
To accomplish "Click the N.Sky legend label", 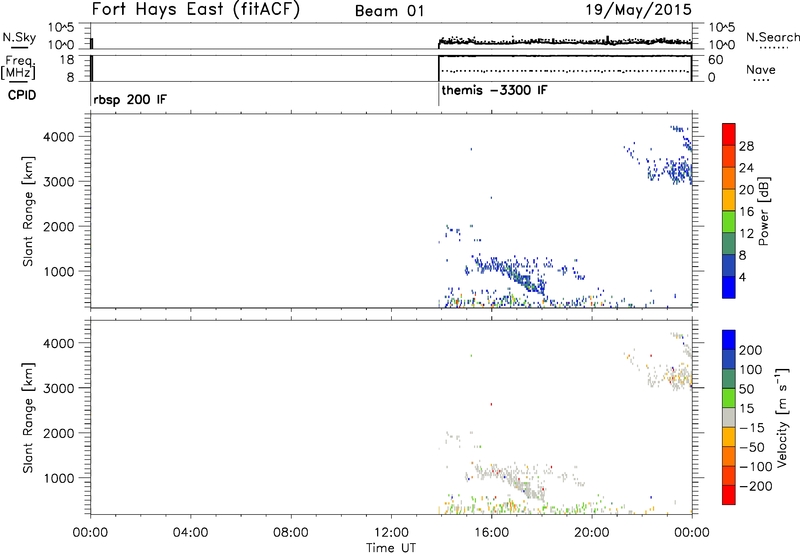I will [x=19, y=37].
